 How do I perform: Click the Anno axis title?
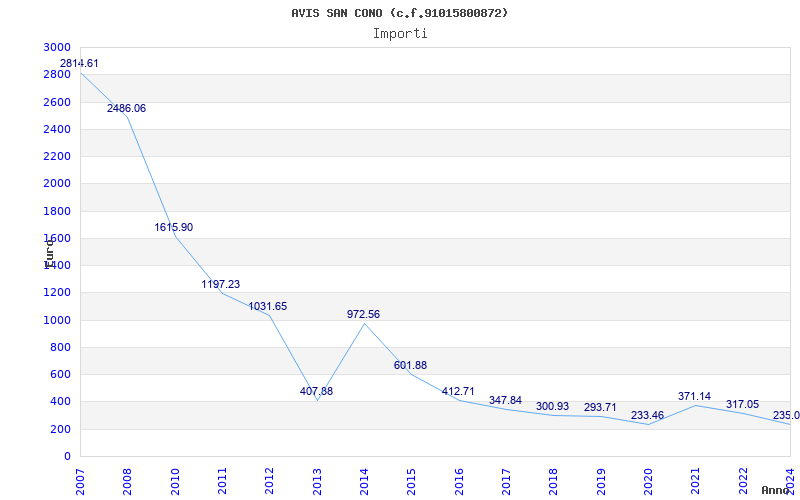coord(774,490)
